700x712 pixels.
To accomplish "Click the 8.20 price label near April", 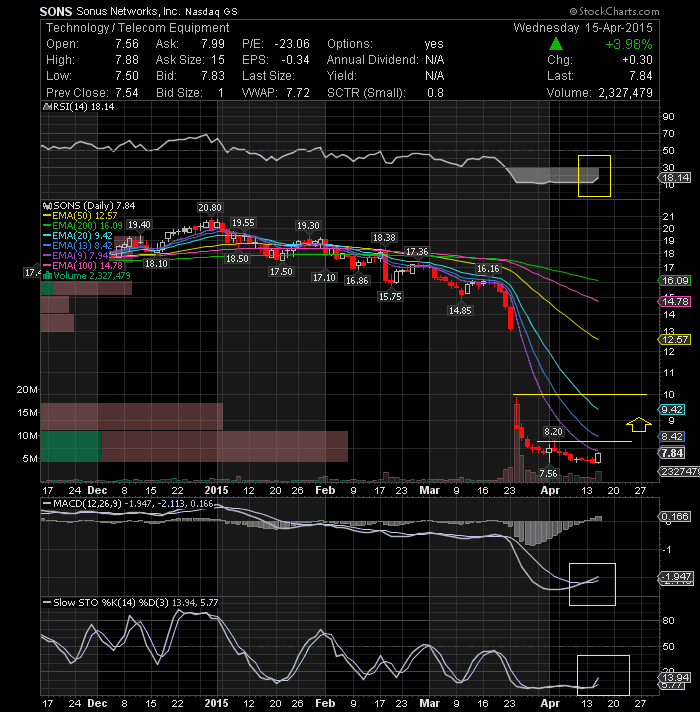I will tap(553, 431).
